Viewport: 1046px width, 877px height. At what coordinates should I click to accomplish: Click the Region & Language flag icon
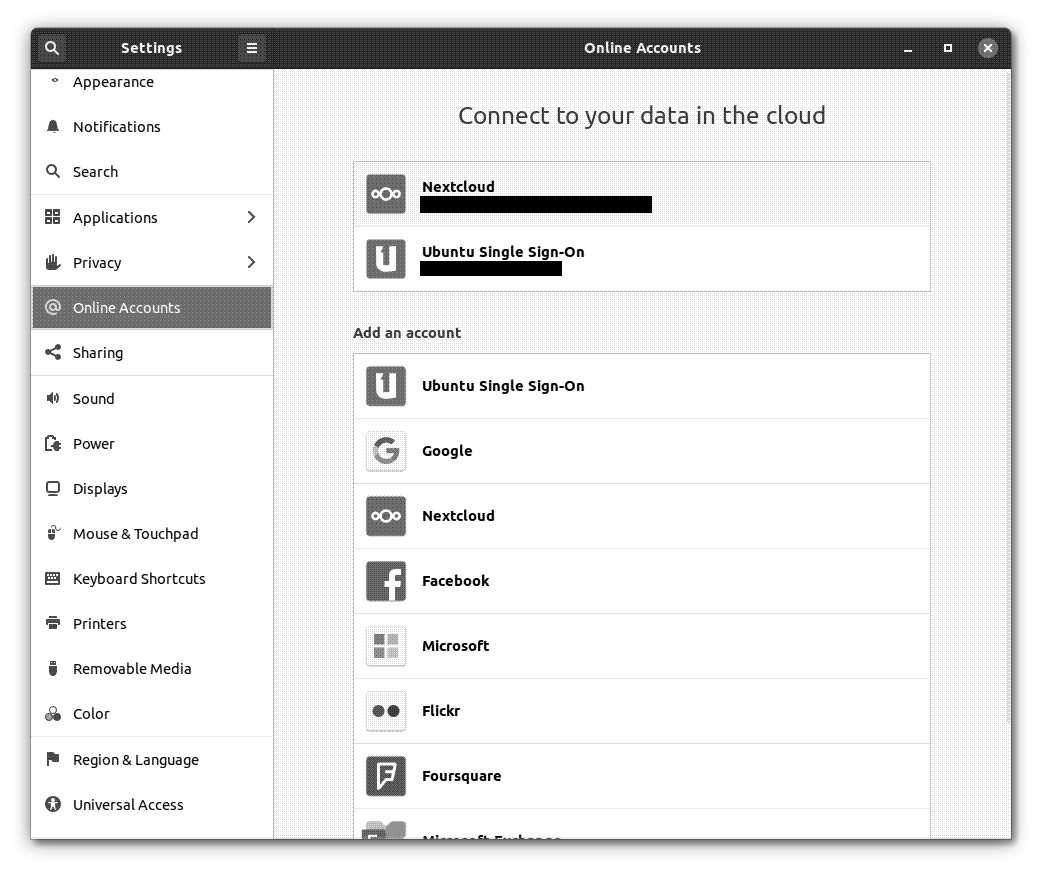pos(53,759)
